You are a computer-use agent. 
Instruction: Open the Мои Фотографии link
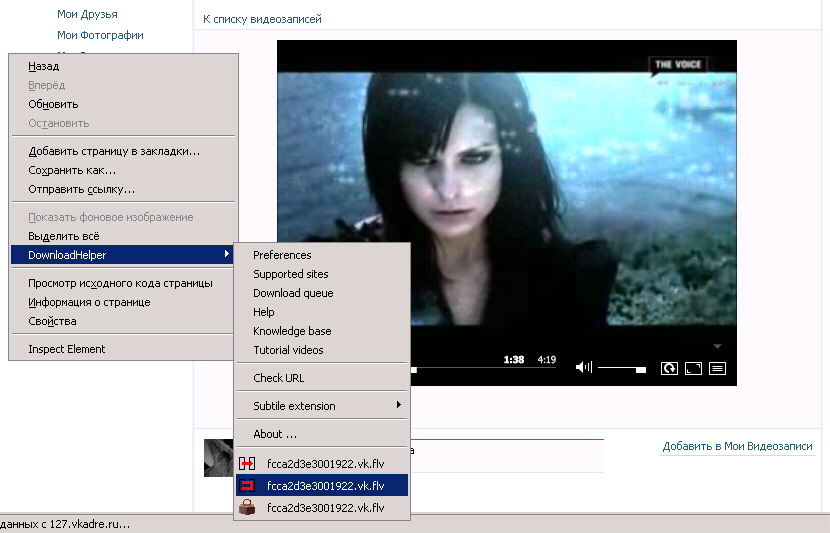pos(100,35)
